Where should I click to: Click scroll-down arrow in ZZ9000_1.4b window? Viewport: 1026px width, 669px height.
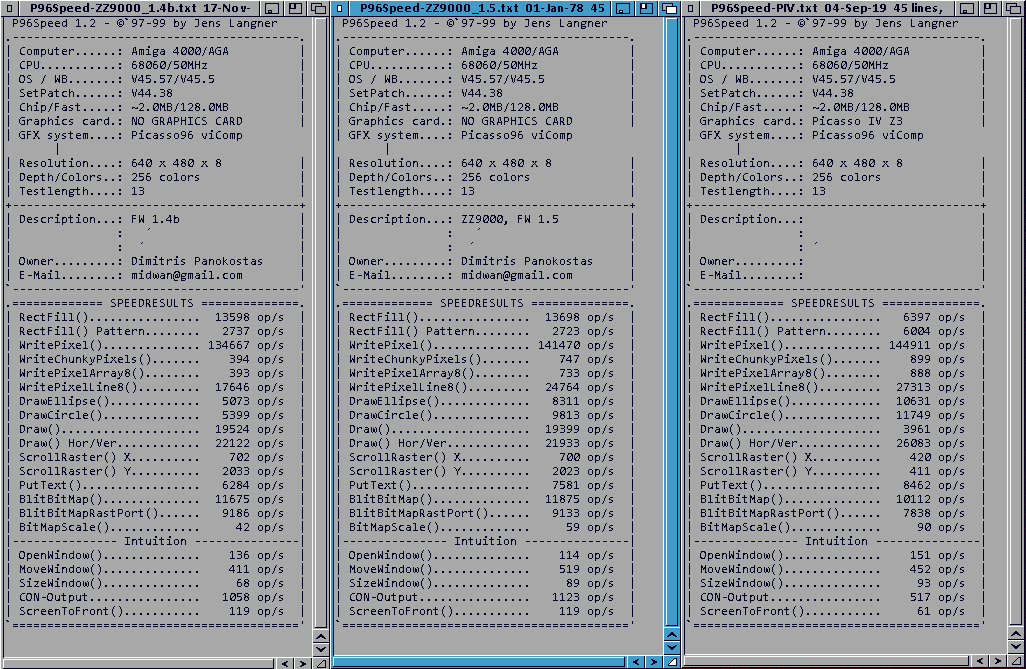[x=321, y=649]
